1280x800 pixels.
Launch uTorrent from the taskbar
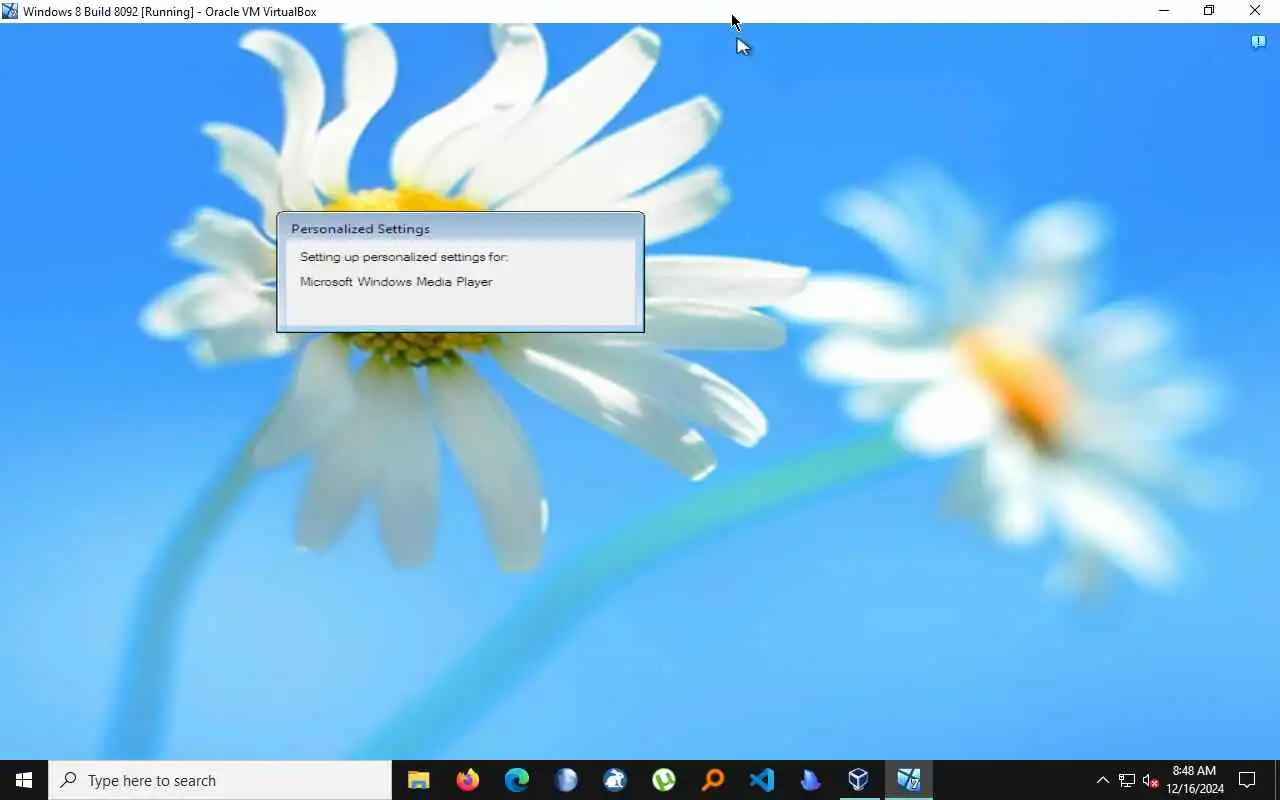click(663, 780)
